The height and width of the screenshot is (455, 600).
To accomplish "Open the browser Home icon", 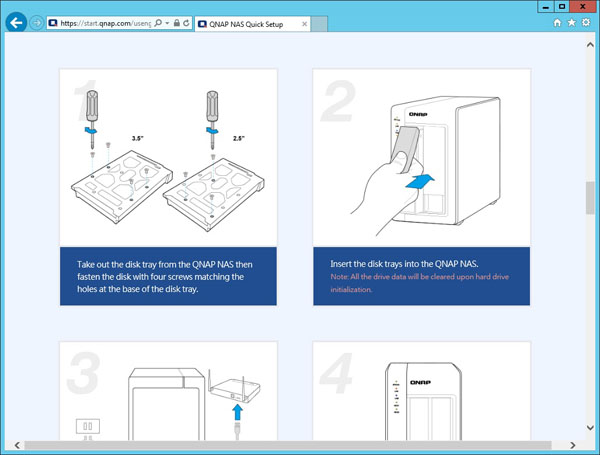I will [558, 23].
